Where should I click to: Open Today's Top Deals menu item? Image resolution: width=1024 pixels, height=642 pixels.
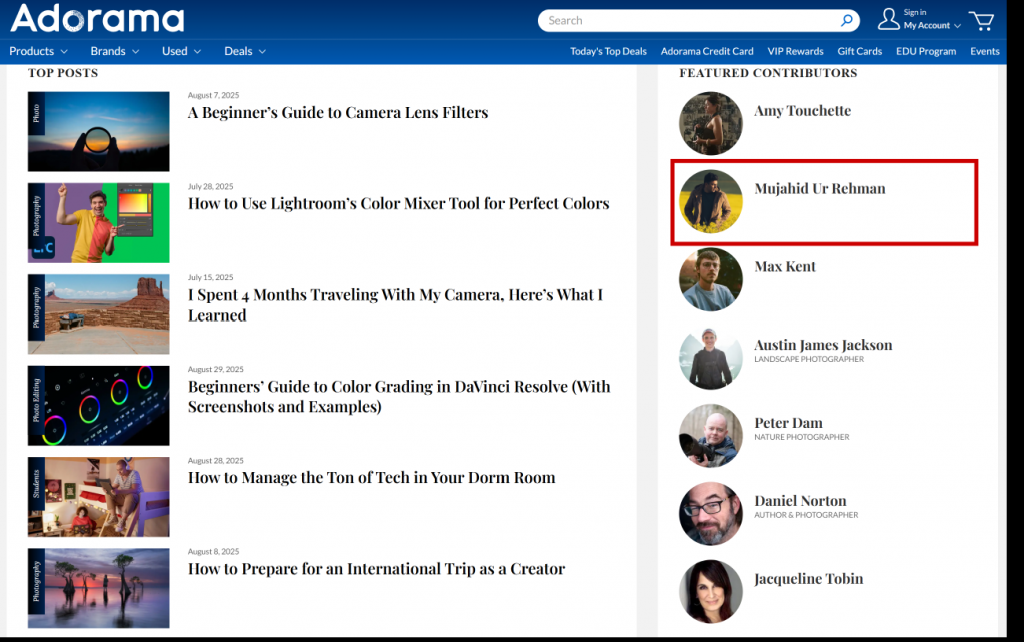608,51
